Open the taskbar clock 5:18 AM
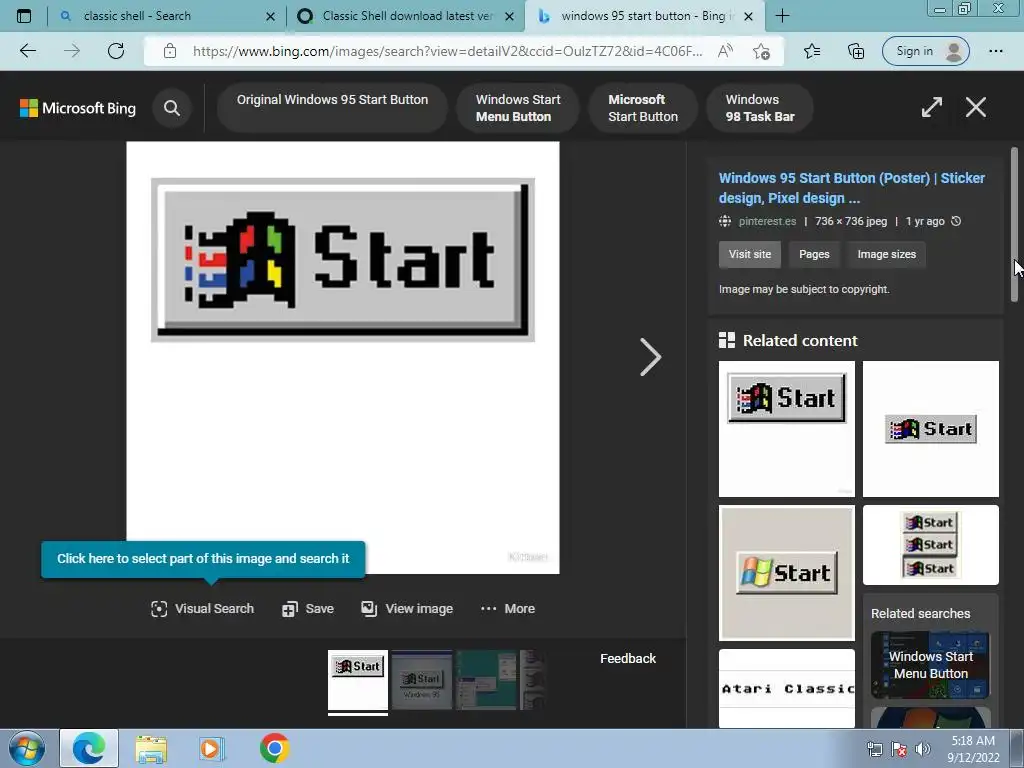The width and height of the screenshot is (1024, 768). (973, 749)
